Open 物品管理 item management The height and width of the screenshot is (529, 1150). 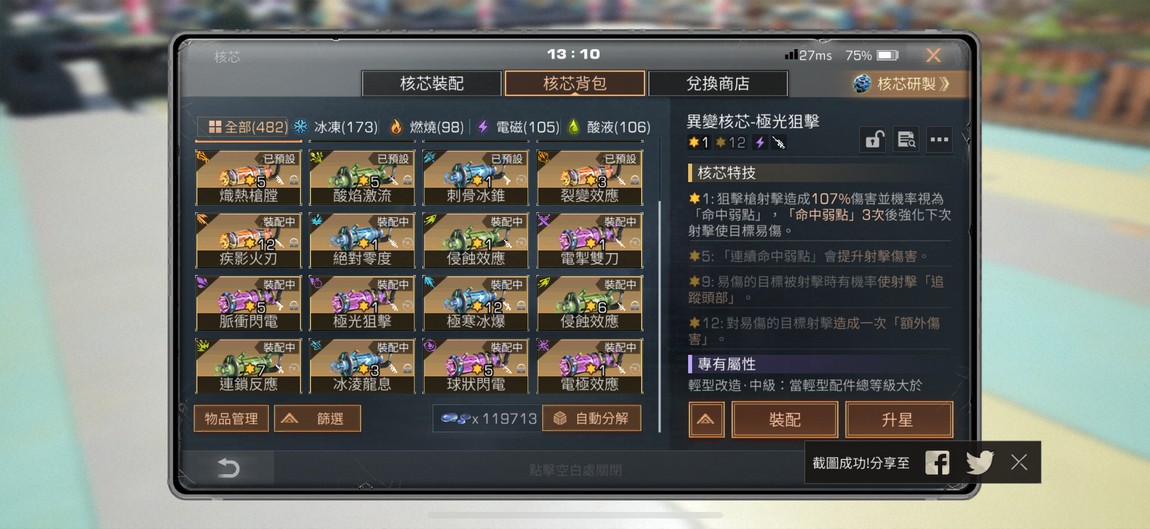(231, 418)
